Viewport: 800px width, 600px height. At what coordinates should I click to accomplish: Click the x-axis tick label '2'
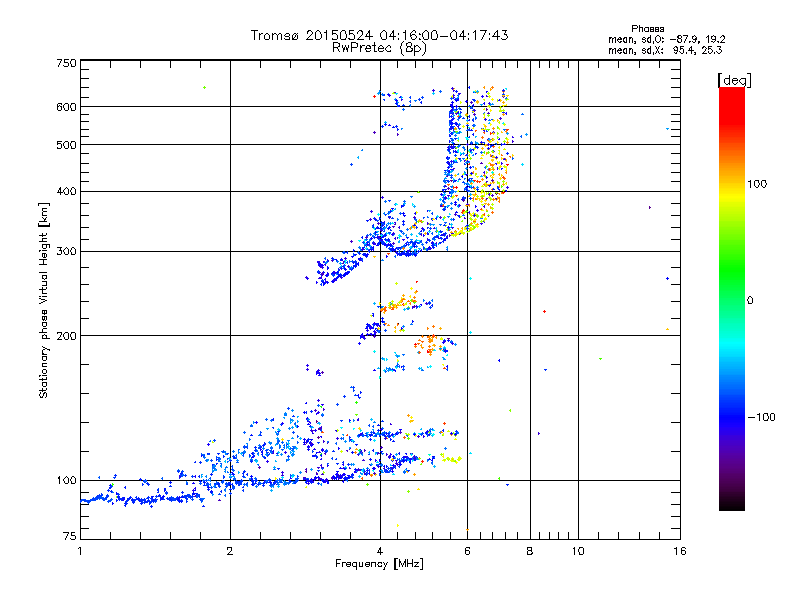[230, 551]
